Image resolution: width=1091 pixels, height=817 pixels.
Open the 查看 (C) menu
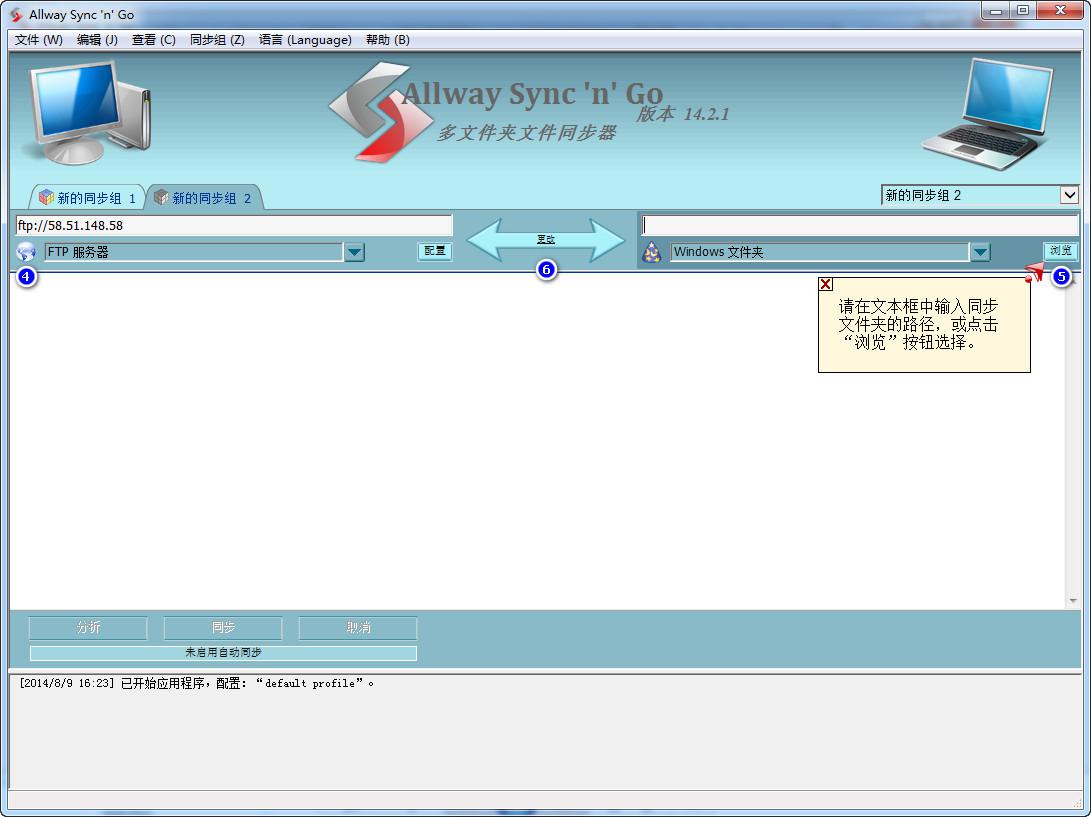click(154, 40)
